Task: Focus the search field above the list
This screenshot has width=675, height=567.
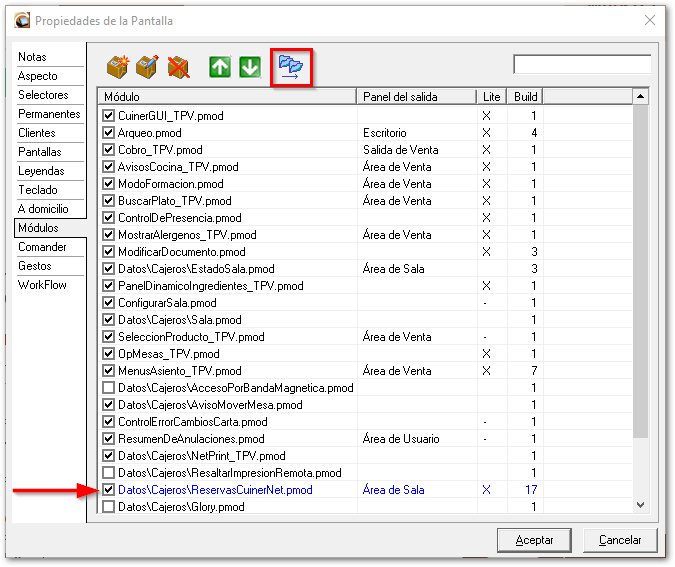Action: click(582, 65)
